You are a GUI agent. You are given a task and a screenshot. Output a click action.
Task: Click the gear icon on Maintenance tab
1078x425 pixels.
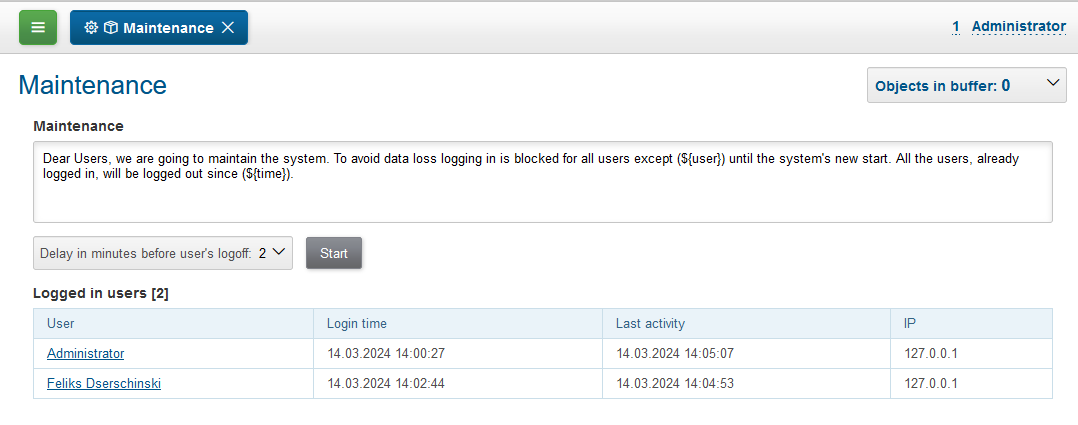(91, 28)
